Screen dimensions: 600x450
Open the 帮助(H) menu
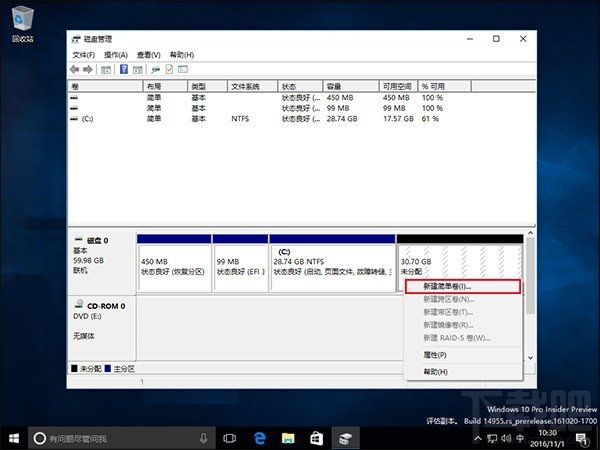[x=182, y=55]
